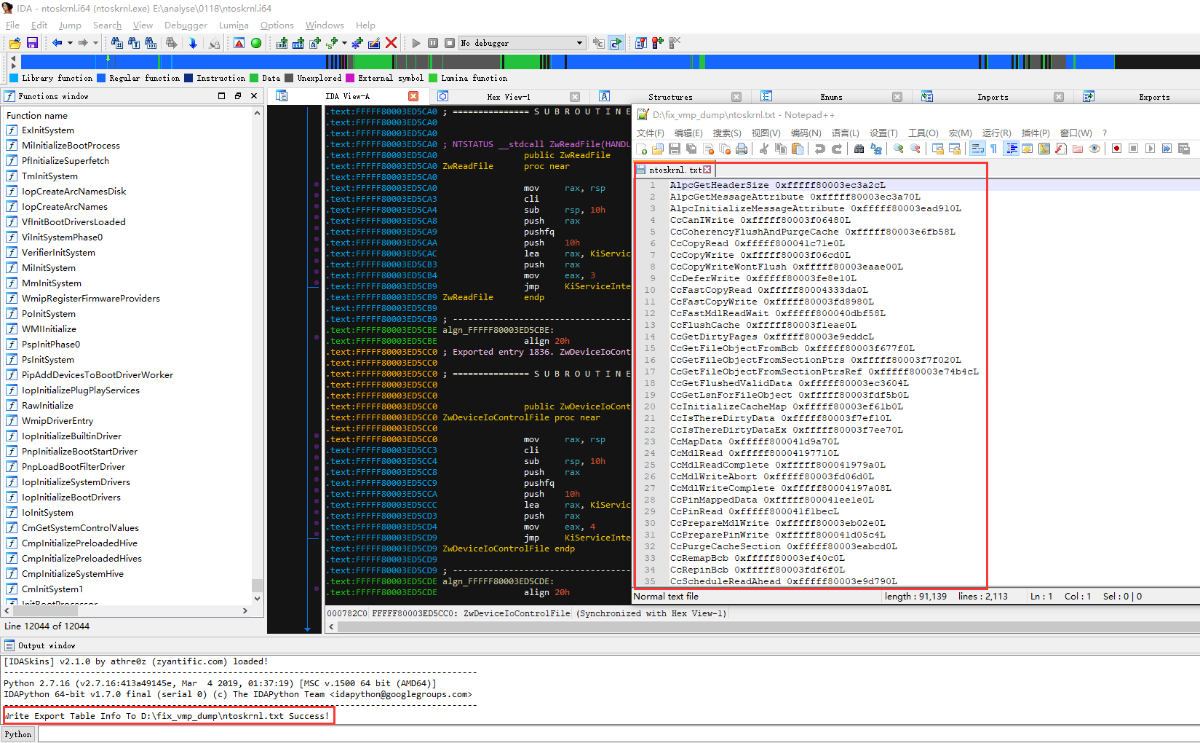Toggle word wrap in Notepad++ toolbar
This screenshot has height=743, width=1200.
click(x=978, y=148)
